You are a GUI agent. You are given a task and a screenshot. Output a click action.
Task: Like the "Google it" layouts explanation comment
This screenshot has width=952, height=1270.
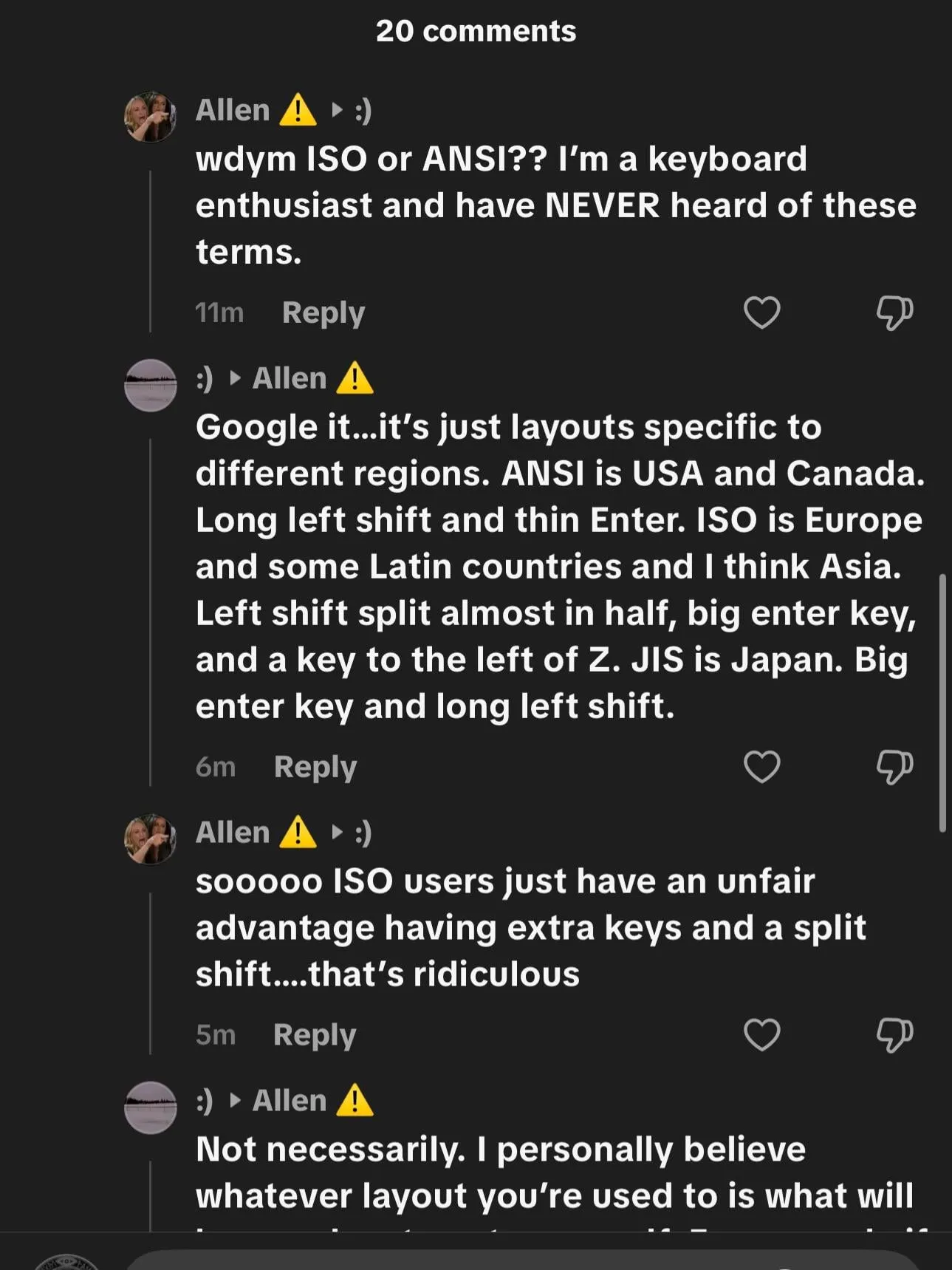tap(761, 767)
